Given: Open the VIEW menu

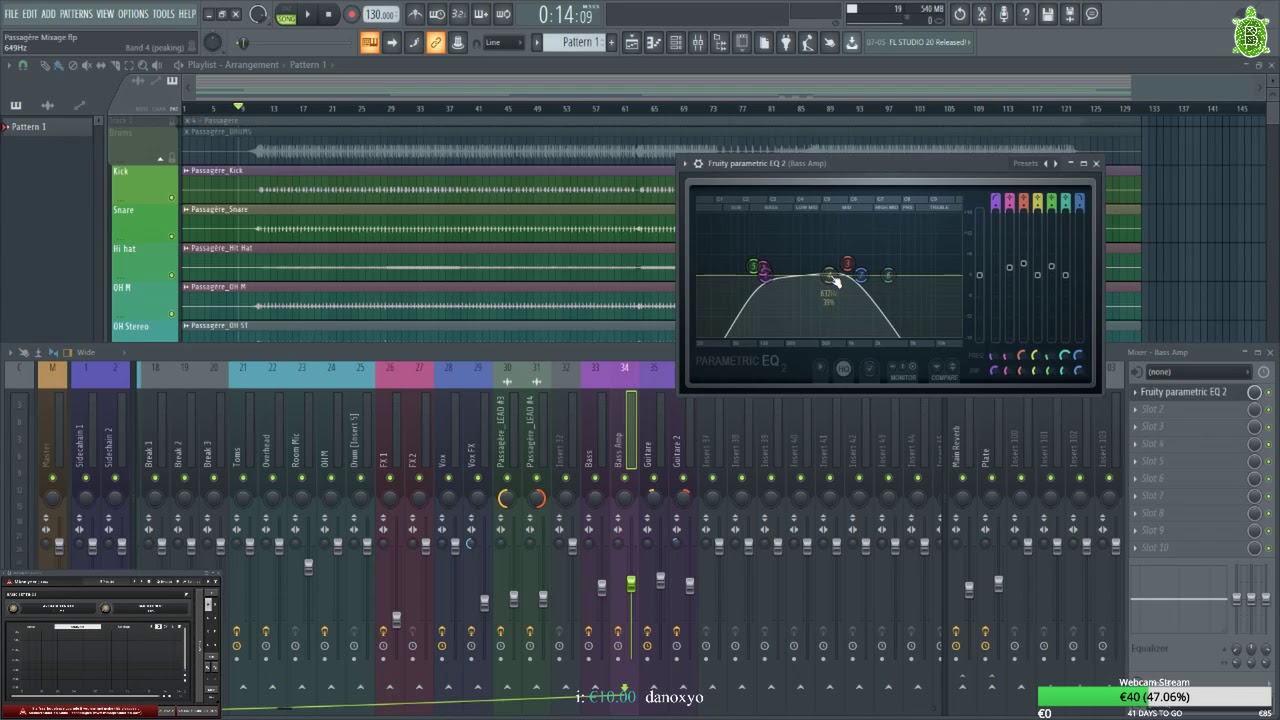Looking at the screenshot, I should pos(105,14).
